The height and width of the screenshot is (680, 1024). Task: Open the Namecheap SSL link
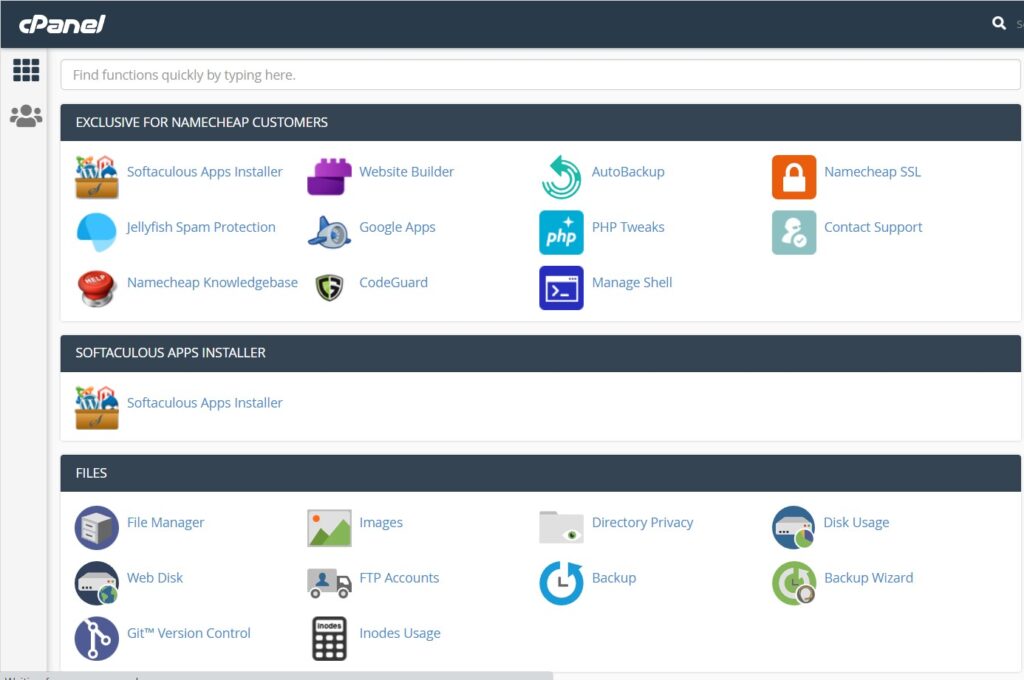point(872,172)
